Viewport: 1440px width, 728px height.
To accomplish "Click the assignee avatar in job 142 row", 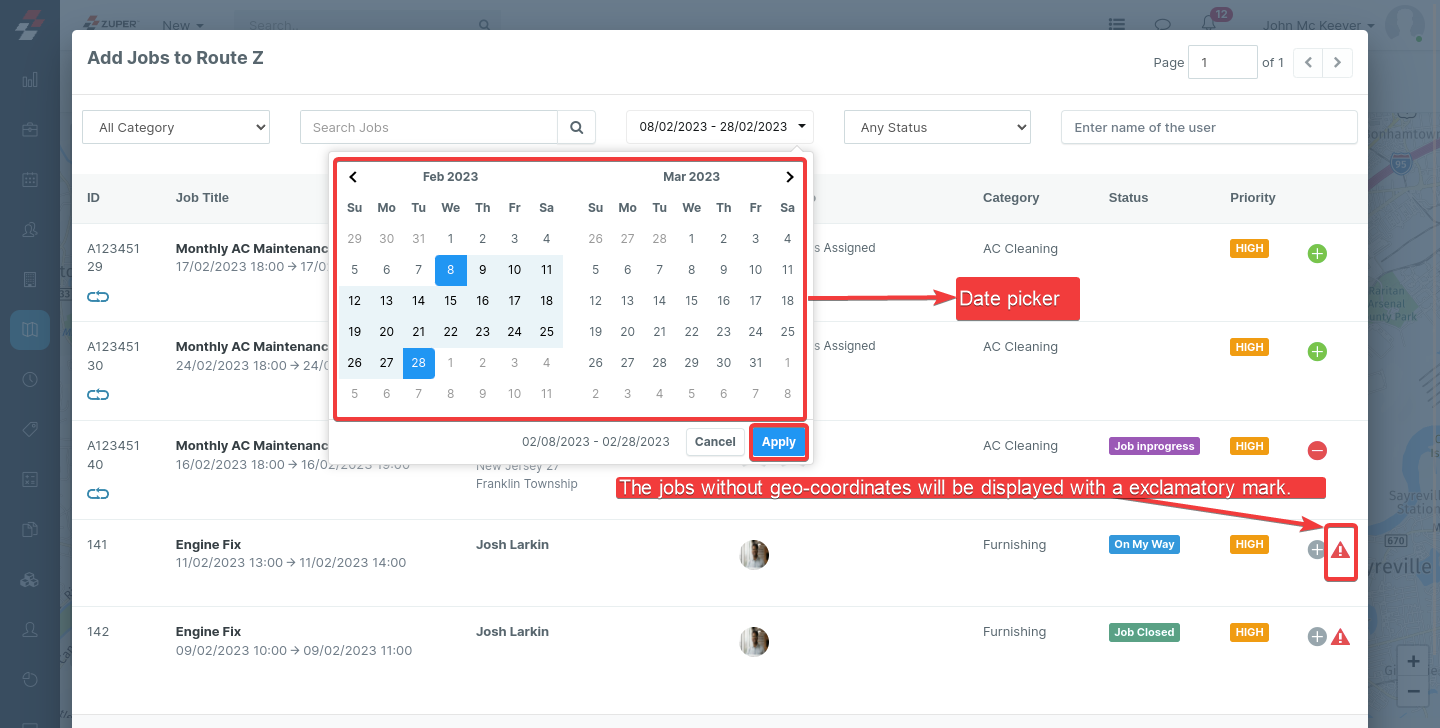I will pyautogui.click(x=754, y=642).
